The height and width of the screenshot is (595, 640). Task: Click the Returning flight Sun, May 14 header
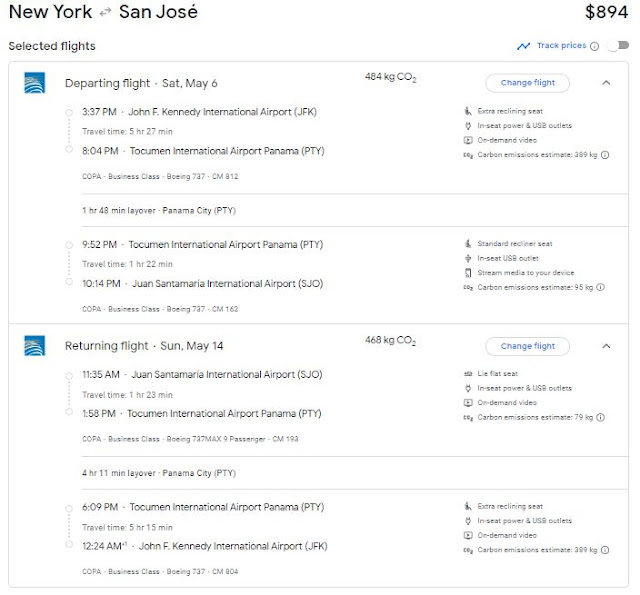141,346
